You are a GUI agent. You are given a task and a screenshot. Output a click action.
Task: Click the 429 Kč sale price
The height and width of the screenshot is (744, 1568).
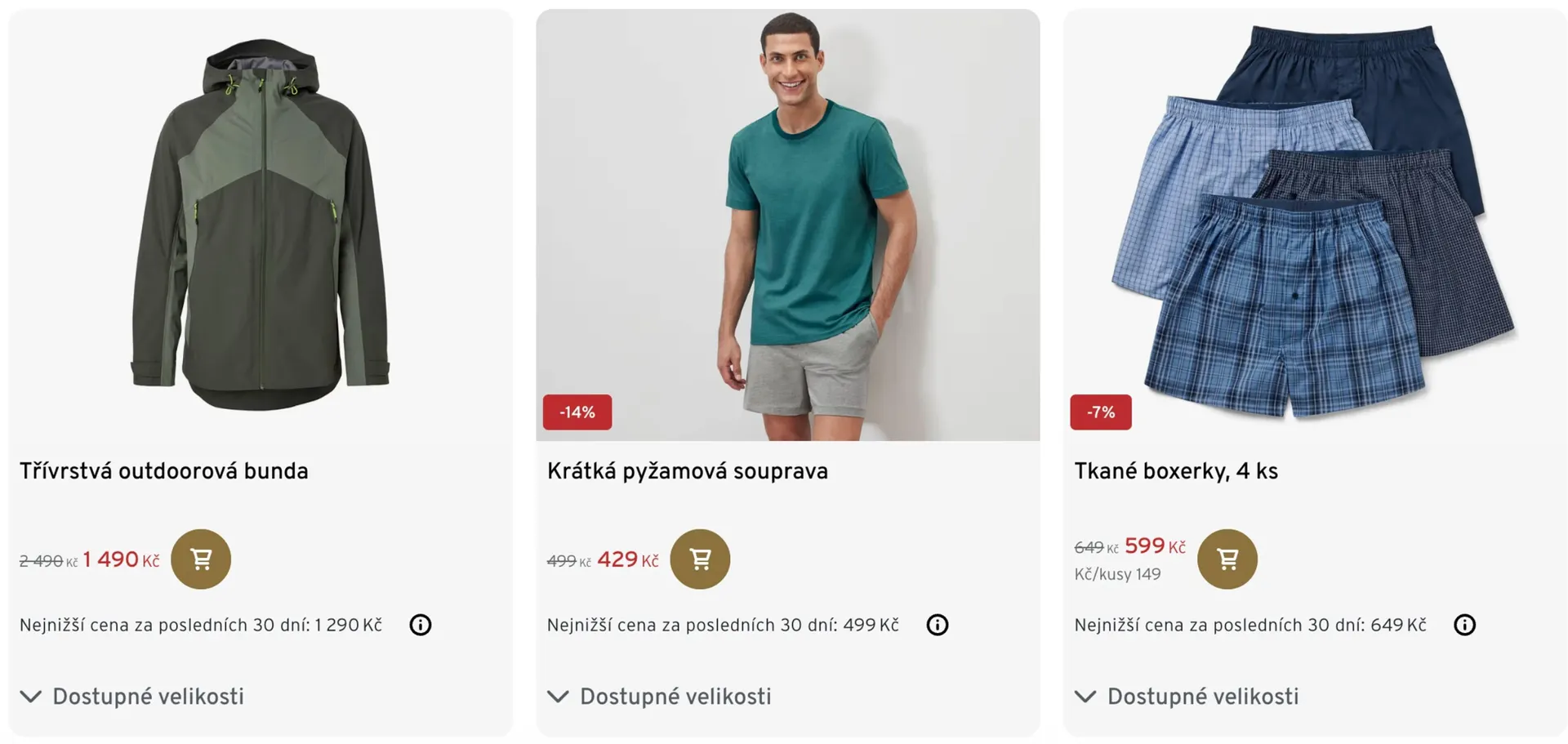[627, 560]
